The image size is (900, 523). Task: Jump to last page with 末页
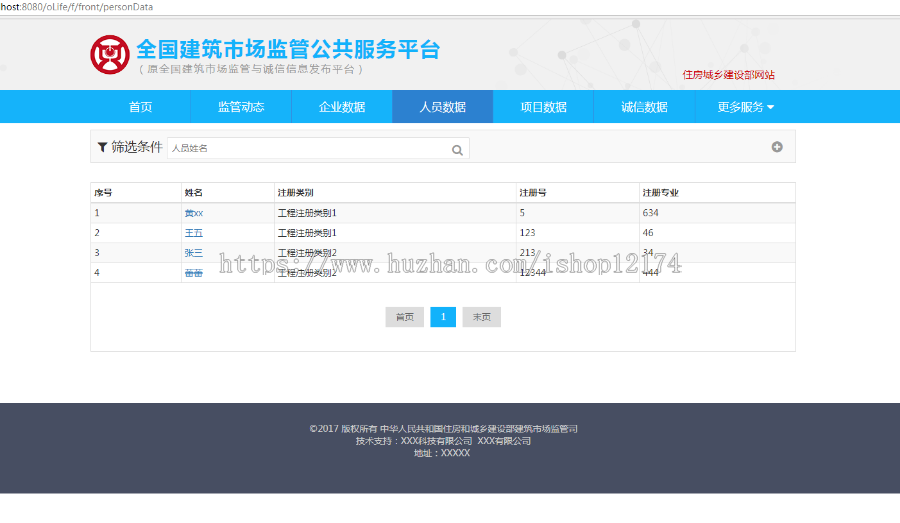coord(482,317)
